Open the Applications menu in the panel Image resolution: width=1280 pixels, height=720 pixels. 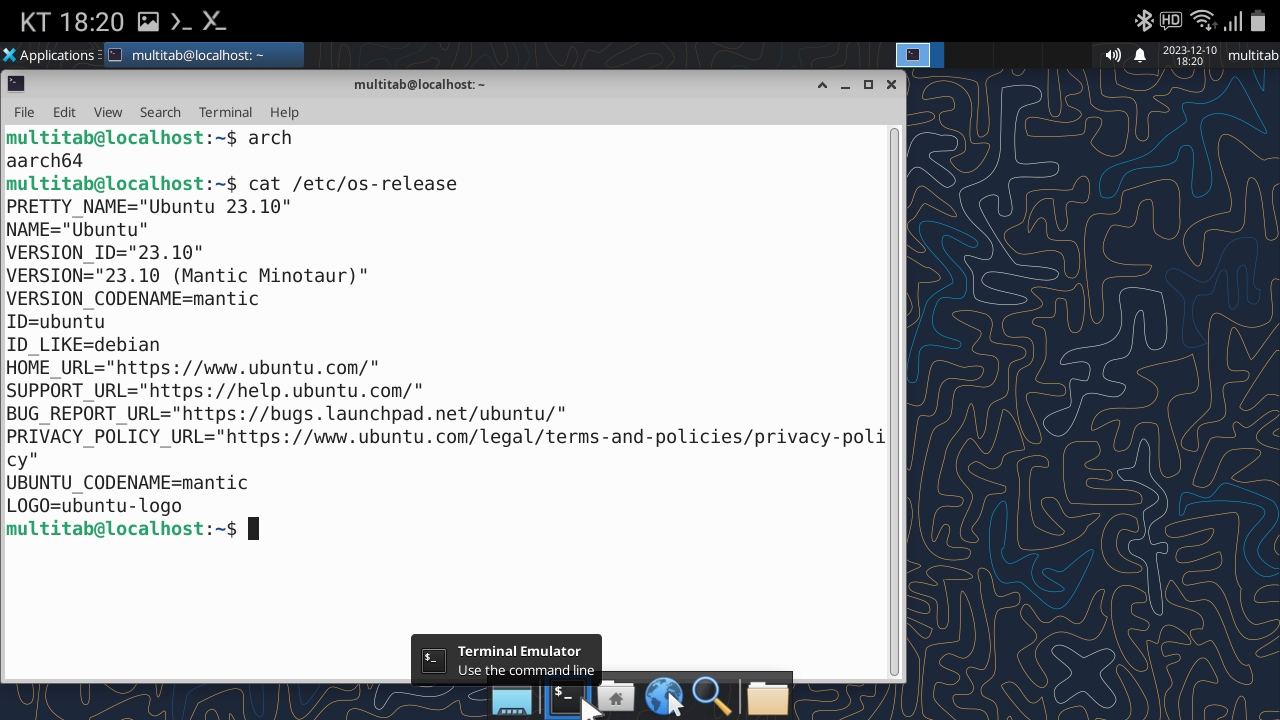point(49,55)
